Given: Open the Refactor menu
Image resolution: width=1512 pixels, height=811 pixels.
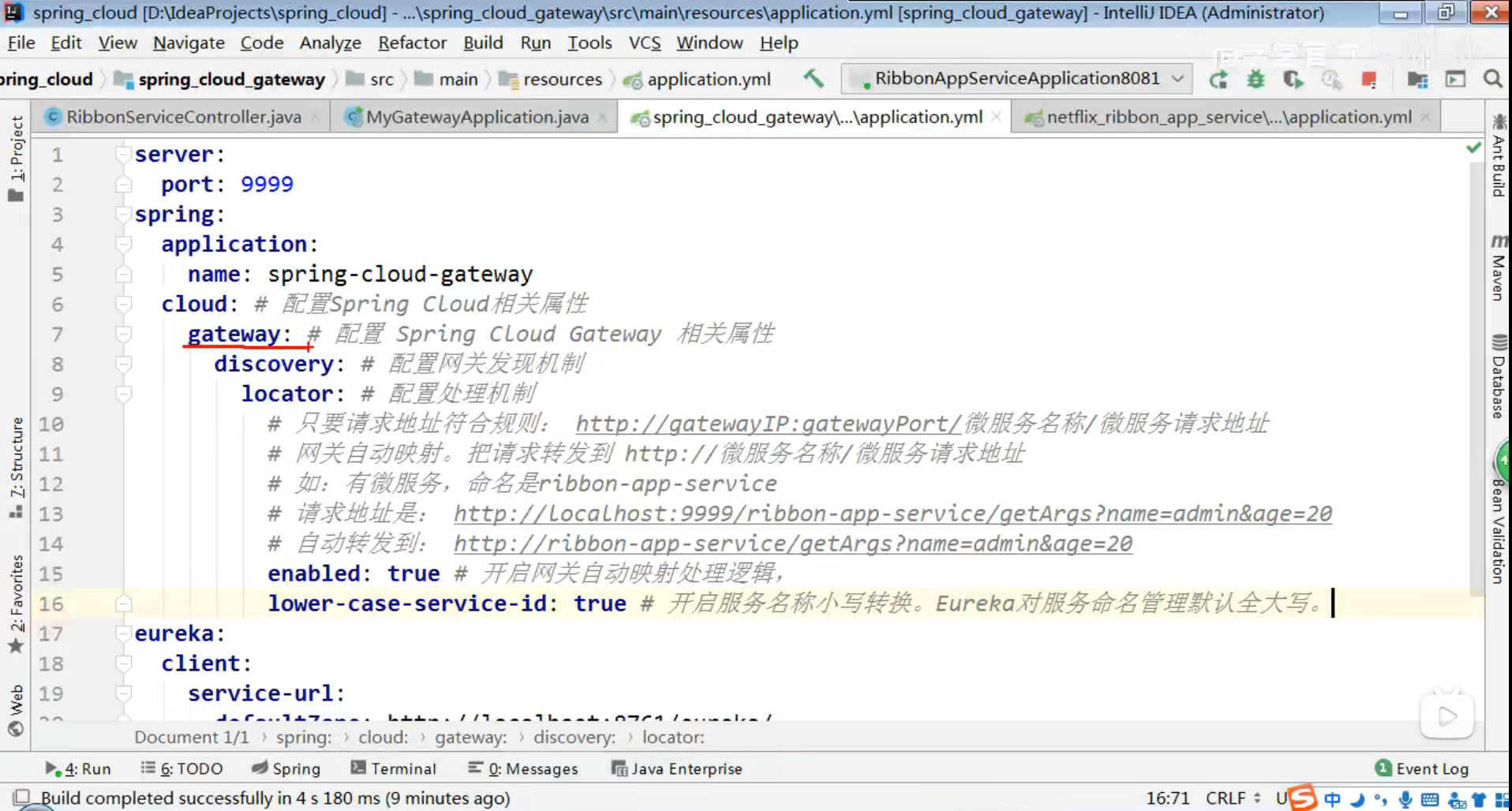Looking at the screenshot, I should click(412, 43).
